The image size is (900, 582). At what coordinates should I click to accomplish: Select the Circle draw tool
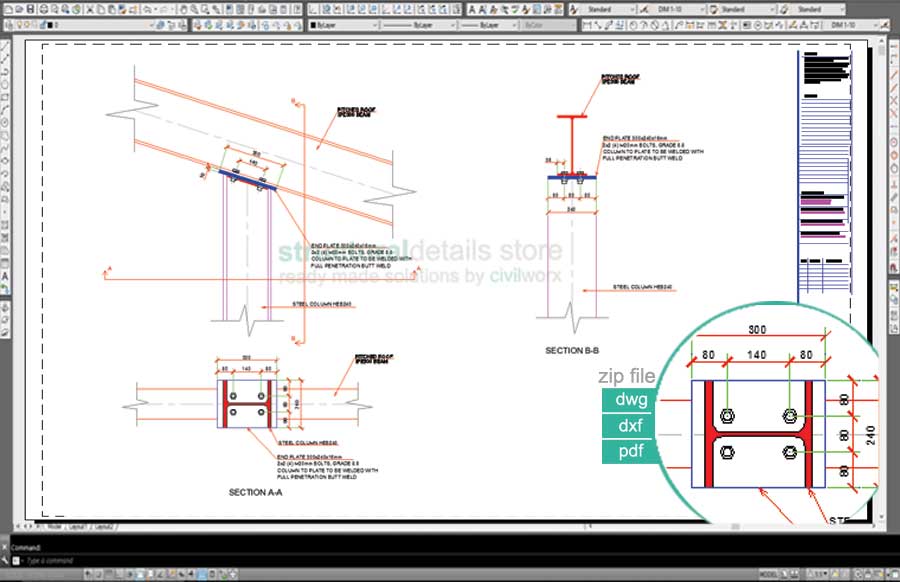(x=5, y=123)
